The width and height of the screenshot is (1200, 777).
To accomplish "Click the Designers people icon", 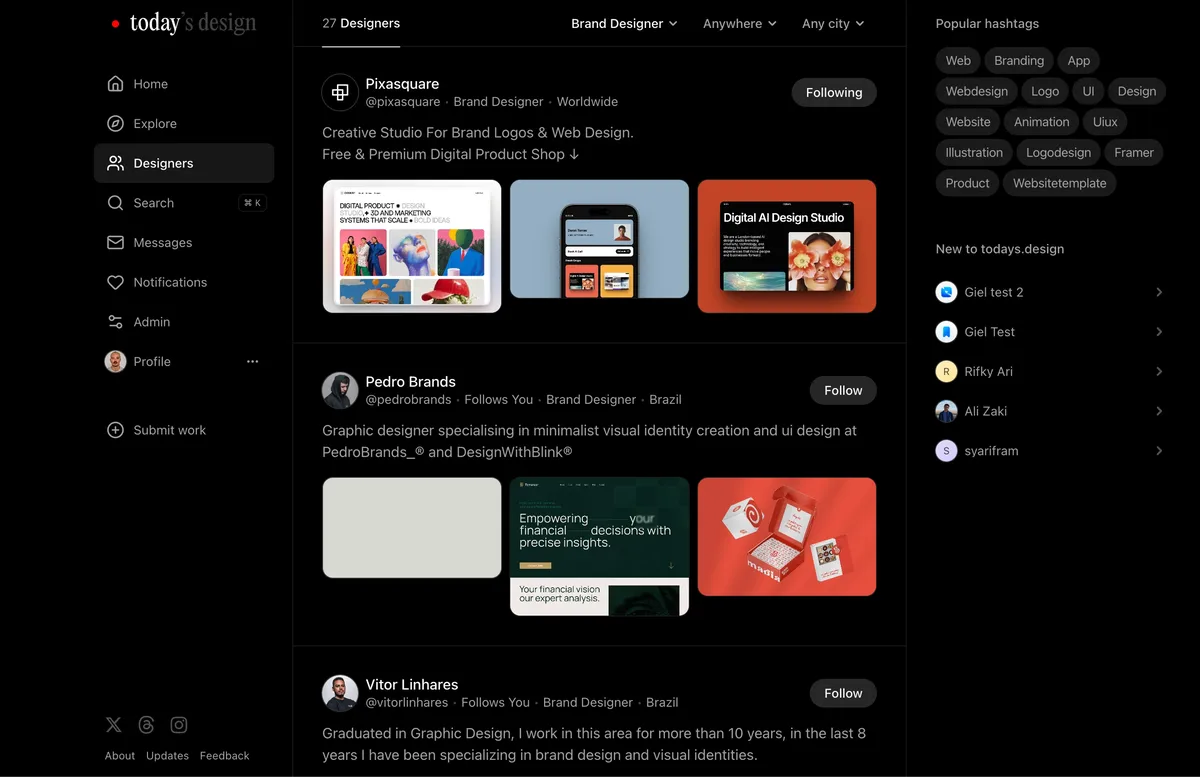I will [116, 163].
